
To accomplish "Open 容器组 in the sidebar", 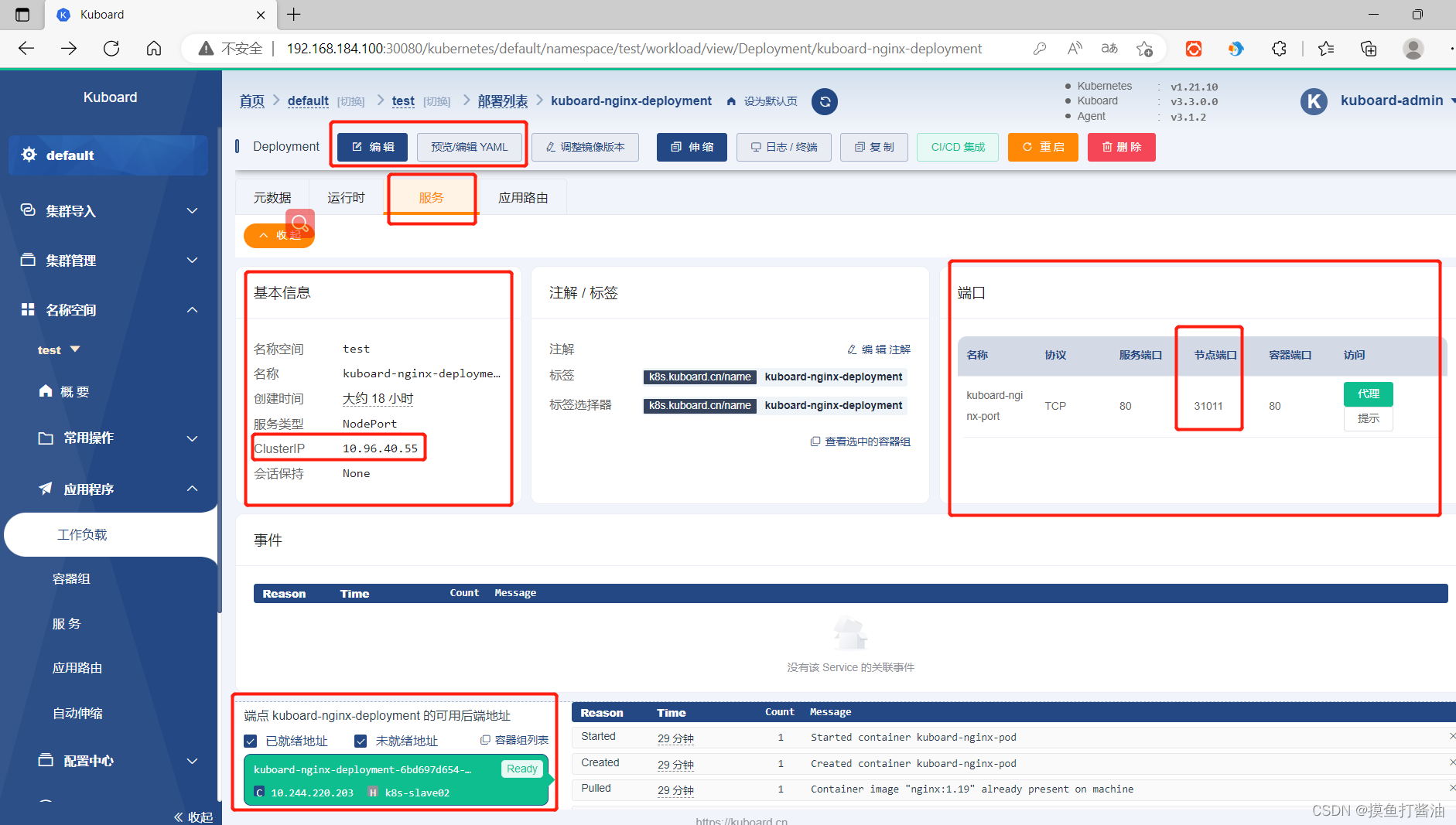I will [x=71, y=578].
